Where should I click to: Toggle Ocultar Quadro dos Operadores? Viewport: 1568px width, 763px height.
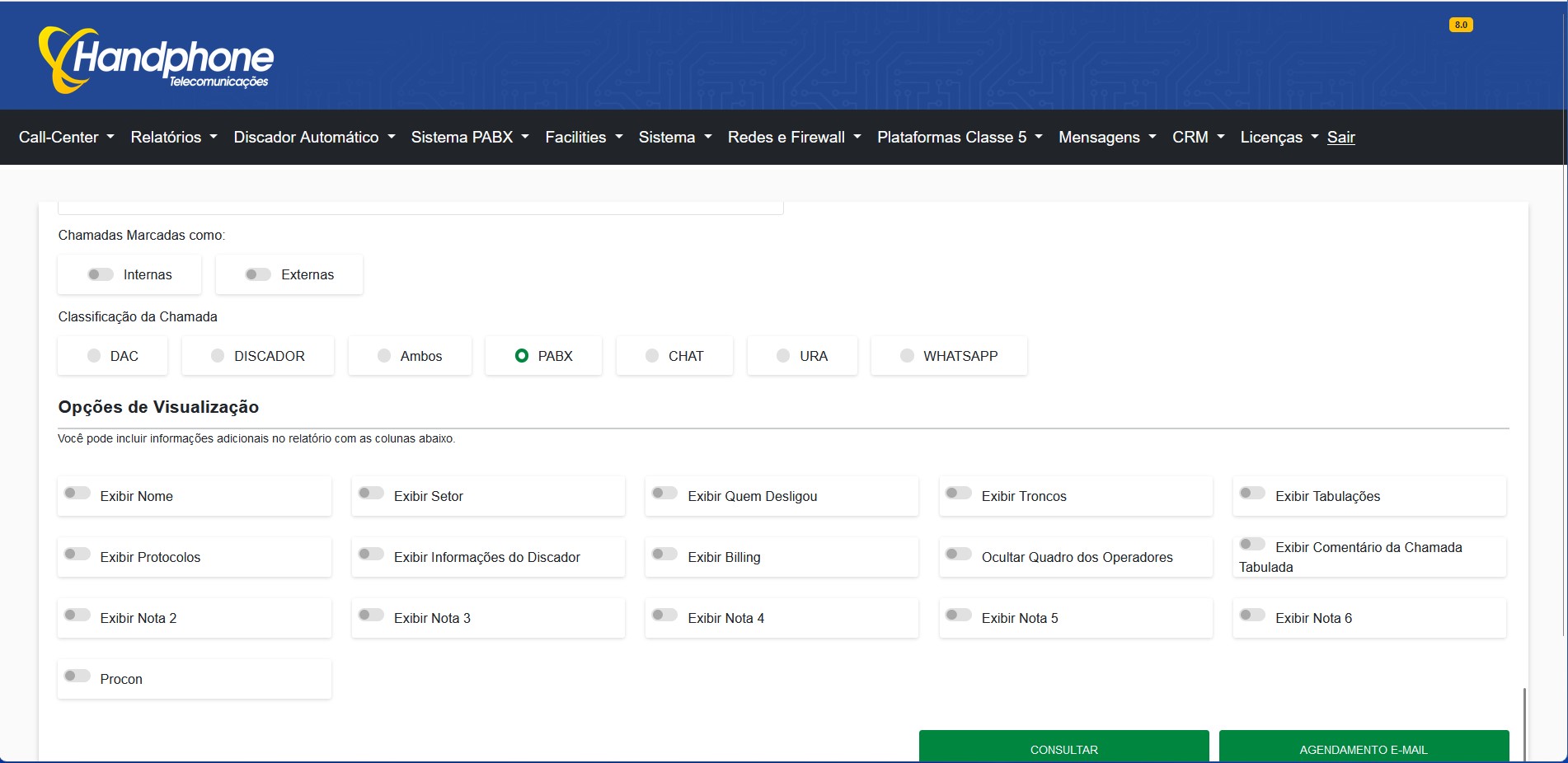958,555
